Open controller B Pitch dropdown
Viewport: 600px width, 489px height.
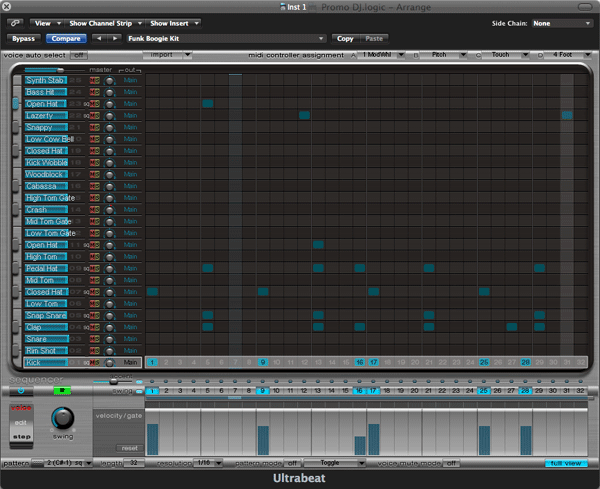click(x=443, y=55)
